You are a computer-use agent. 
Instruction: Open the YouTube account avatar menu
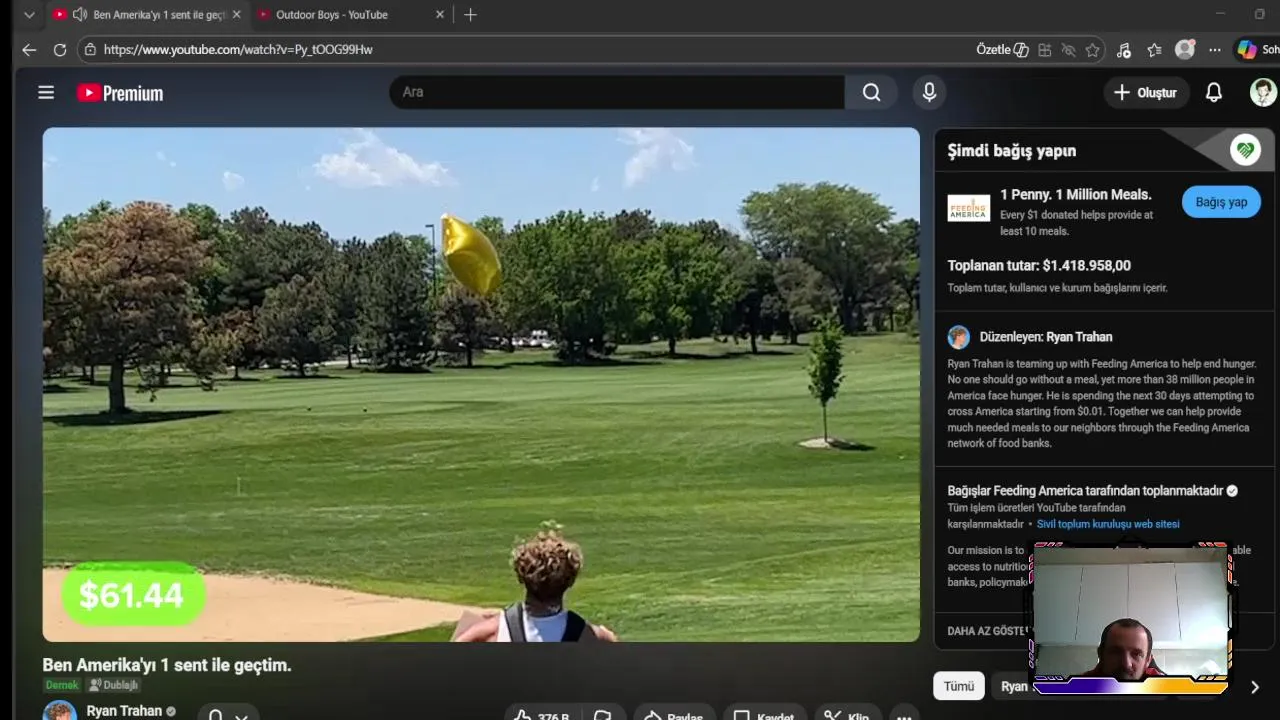coord(1263,93)
